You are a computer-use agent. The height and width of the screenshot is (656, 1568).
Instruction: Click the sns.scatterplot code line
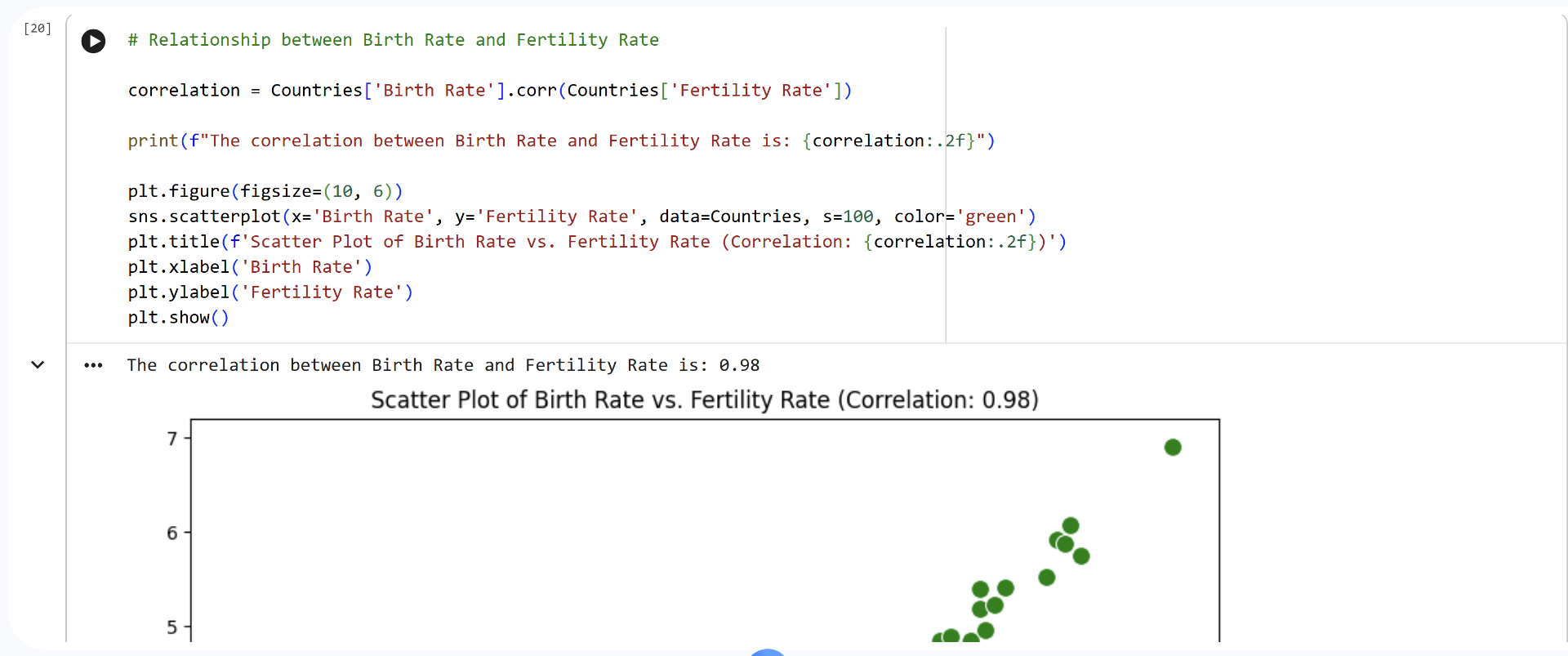[x=582, y=217]
